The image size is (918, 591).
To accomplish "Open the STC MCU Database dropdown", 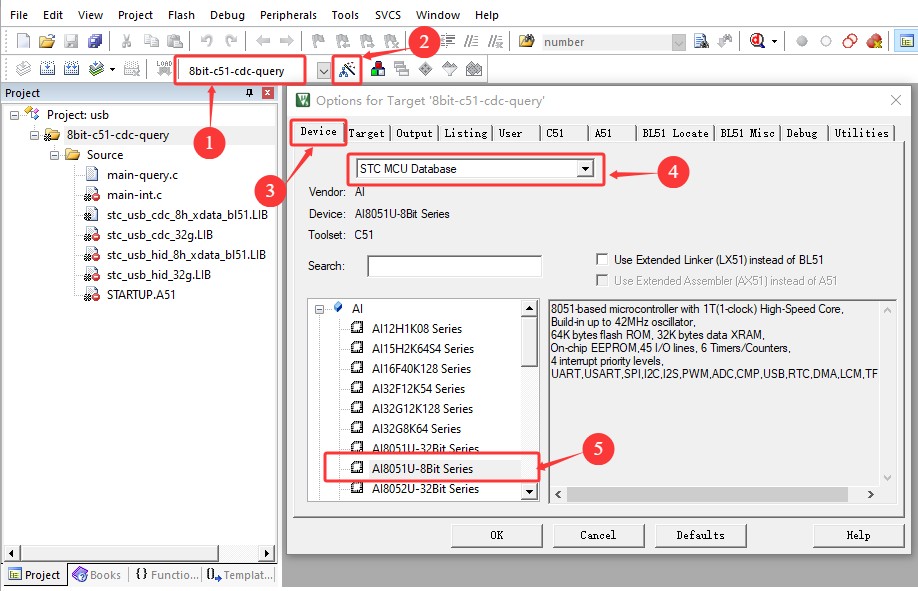I will [584, 169].
